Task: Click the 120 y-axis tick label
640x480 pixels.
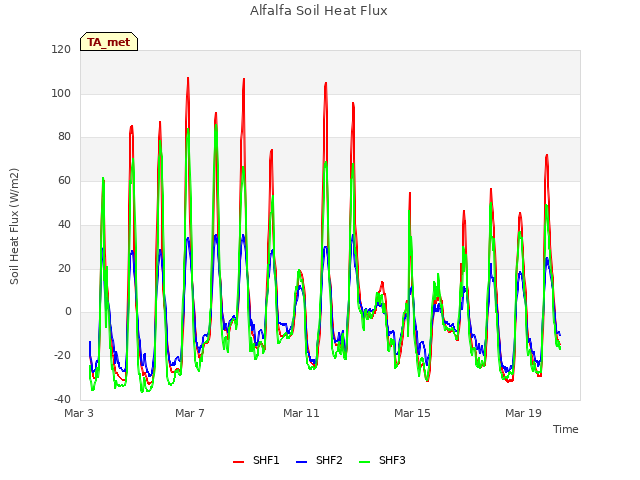Action: (61, 49)
